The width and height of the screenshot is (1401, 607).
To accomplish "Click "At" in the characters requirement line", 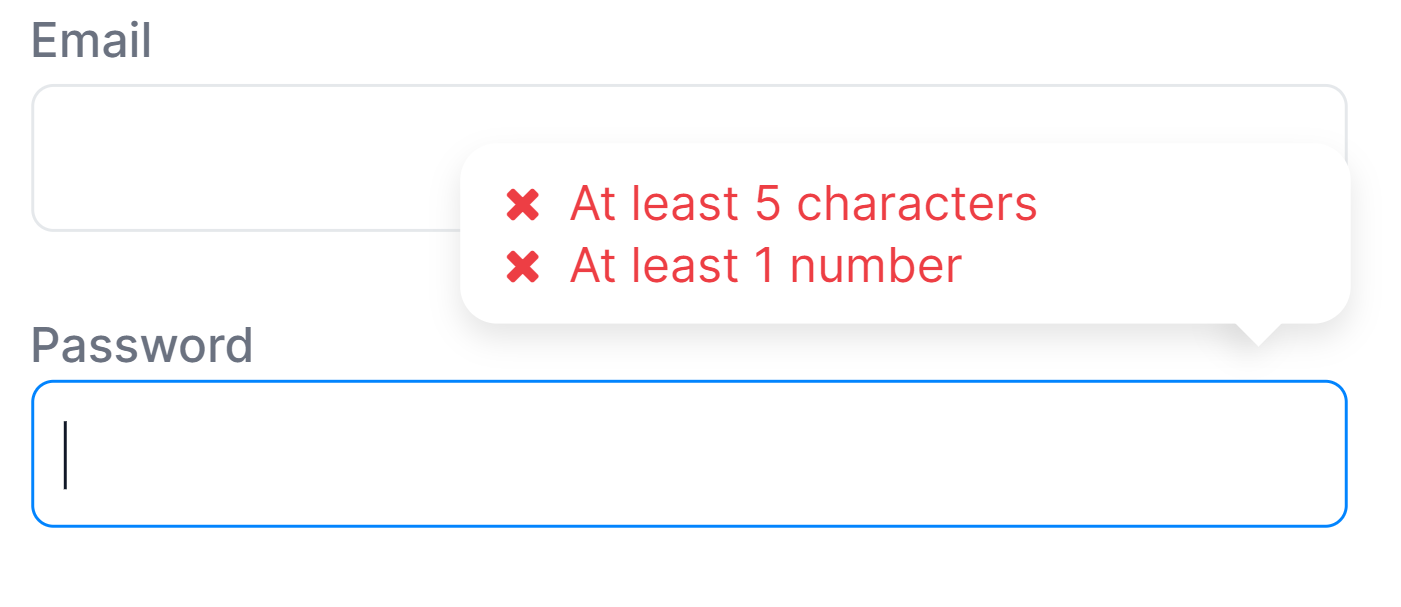I will coord(594,204).
